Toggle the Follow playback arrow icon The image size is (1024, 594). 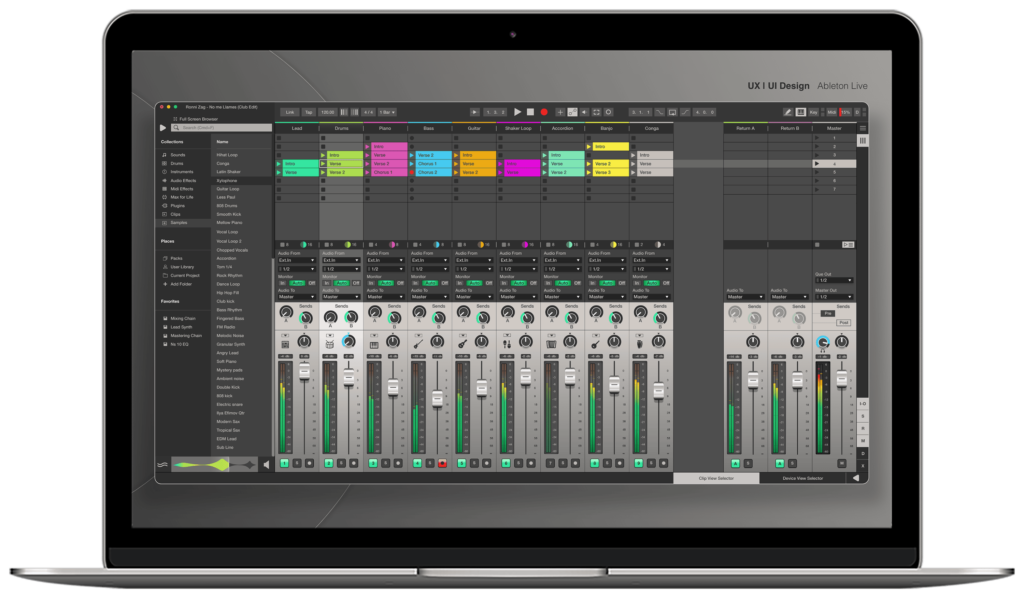[x=475, y=113]
